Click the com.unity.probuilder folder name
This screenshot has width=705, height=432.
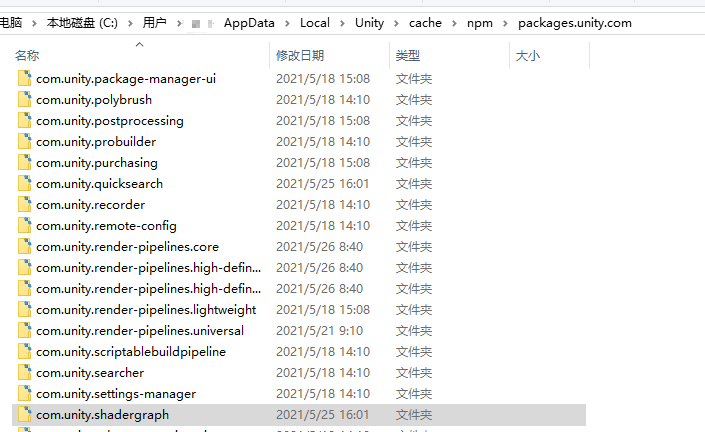96,142
